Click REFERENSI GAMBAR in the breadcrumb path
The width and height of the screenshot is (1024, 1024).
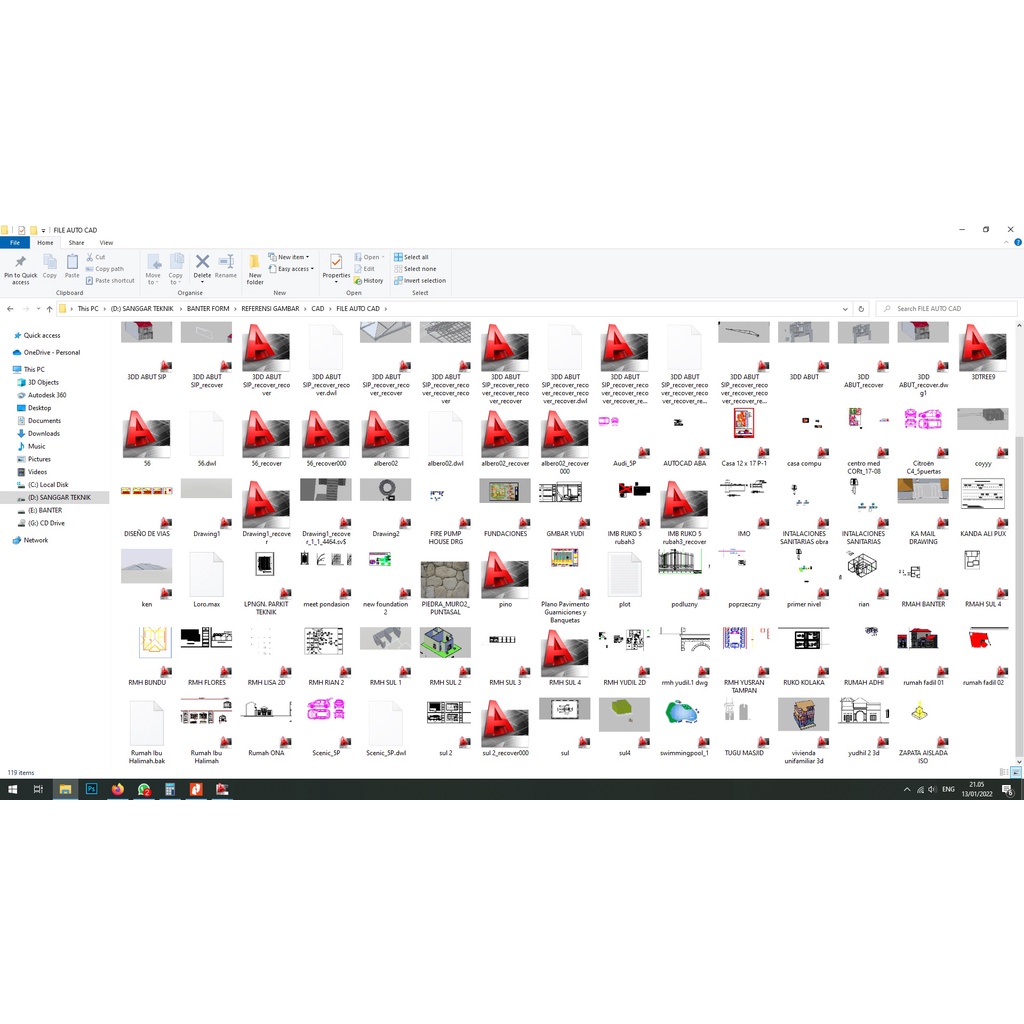click(270, 309)
